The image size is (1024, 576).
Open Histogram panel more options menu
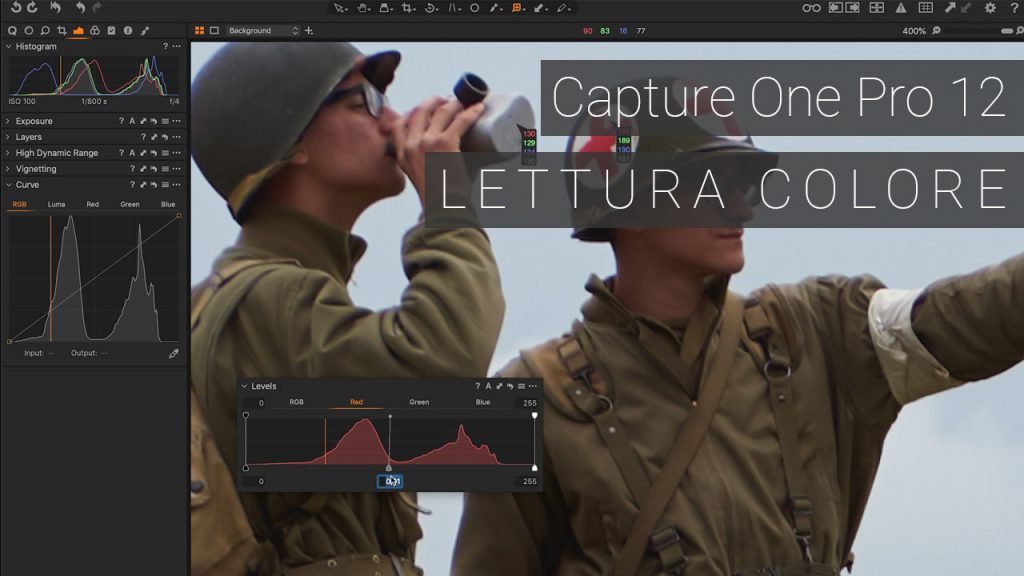(176, 46)
